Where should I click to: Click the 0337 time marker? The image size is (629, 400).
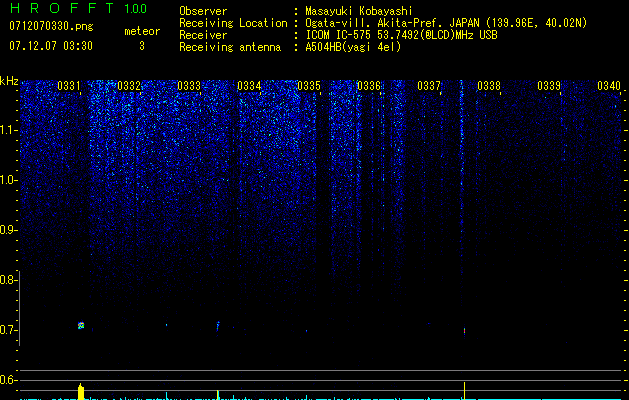(x=428, y=86)
